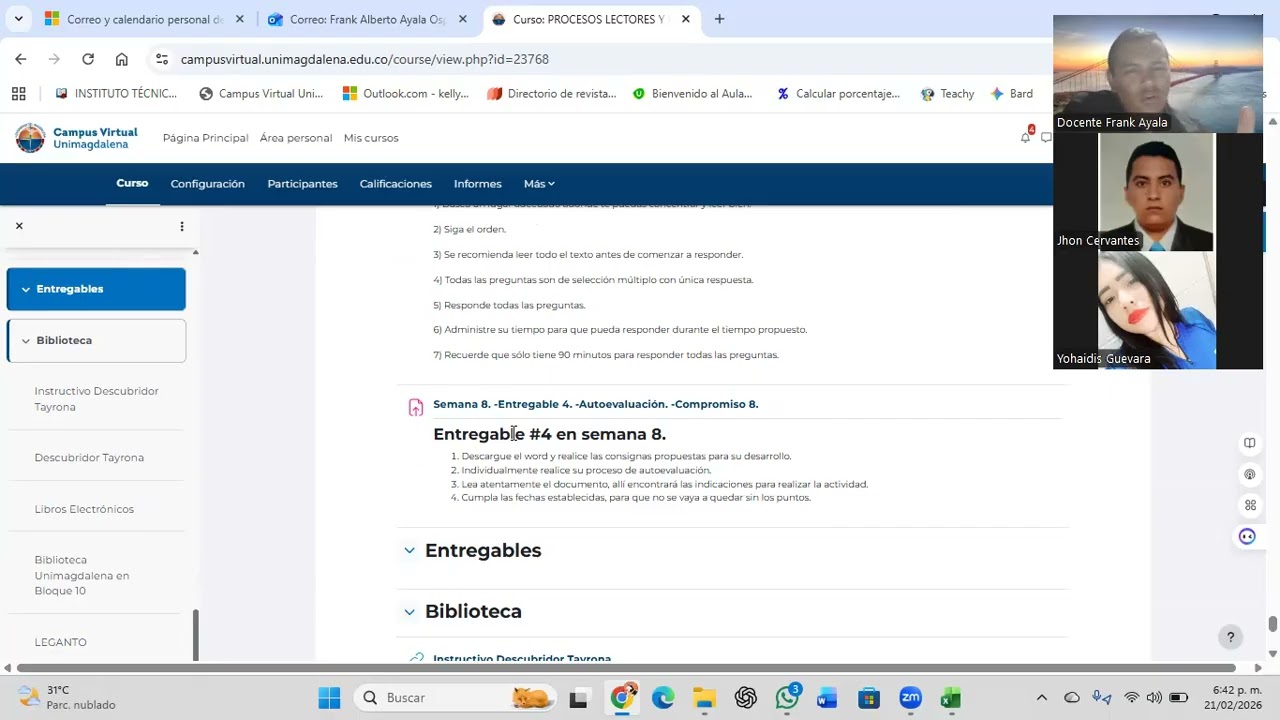Open Bienvenido al Aula... bookmark
The image size is (1280, 720).
692,93
